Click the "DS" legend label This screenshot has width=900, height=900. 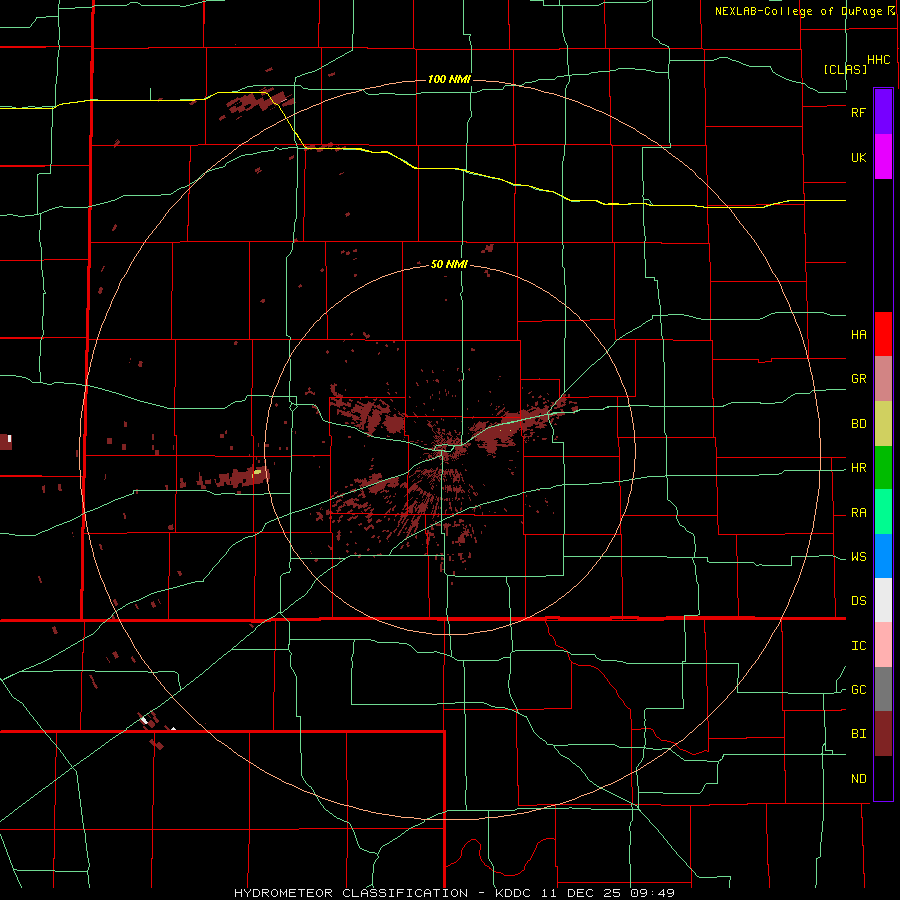[x=858, y=601]
